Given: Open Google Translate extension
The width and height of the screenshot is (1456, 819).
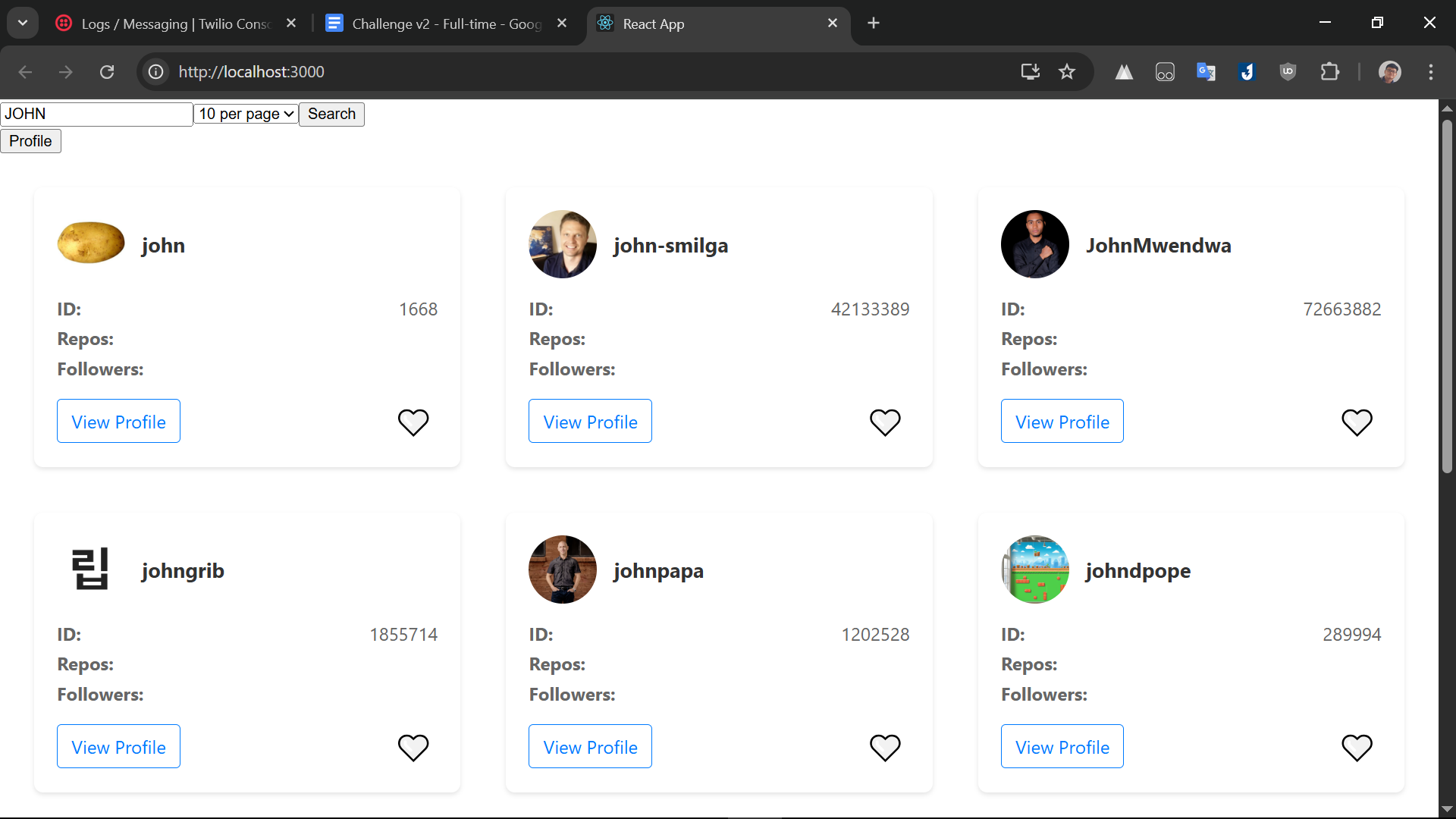Looking at the screenshot, I should point(1206,72).
